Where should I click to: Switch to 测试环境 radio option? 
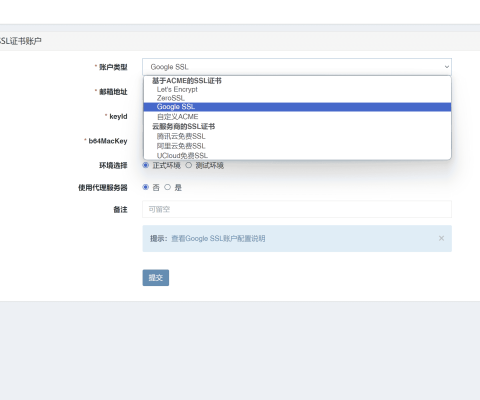(x=189, y=165)
